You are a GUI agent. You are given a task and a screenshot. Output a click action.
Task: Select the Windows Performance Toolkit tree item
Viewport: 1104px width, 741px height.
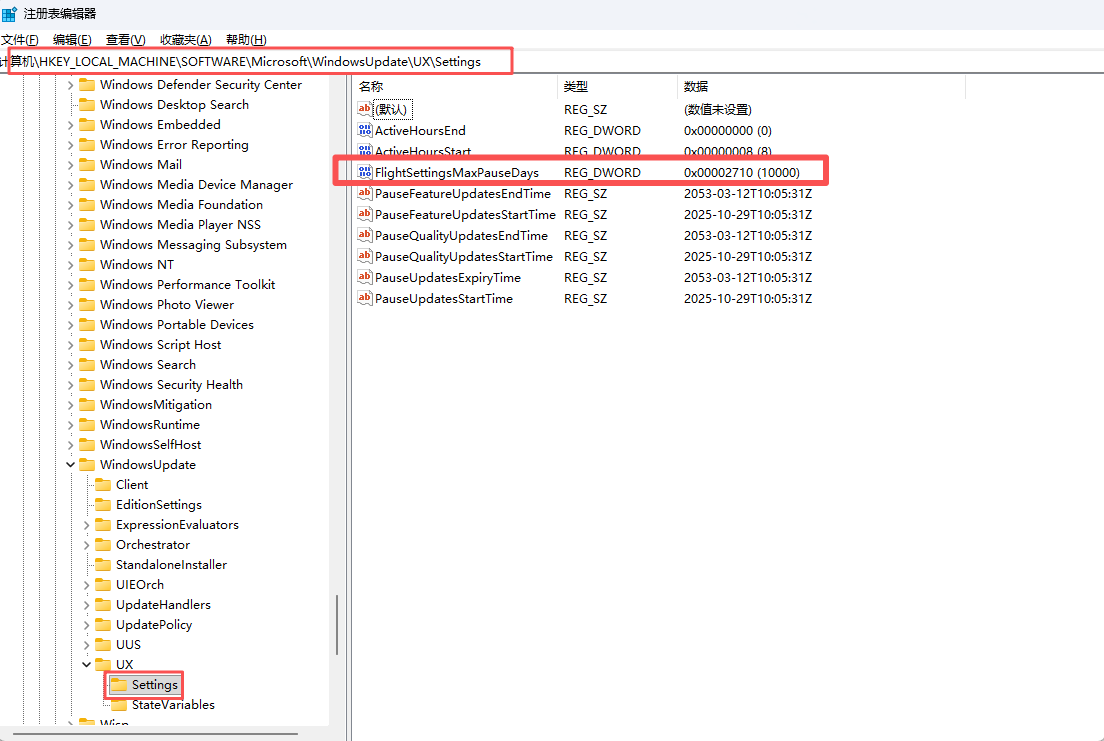[187, 285]
